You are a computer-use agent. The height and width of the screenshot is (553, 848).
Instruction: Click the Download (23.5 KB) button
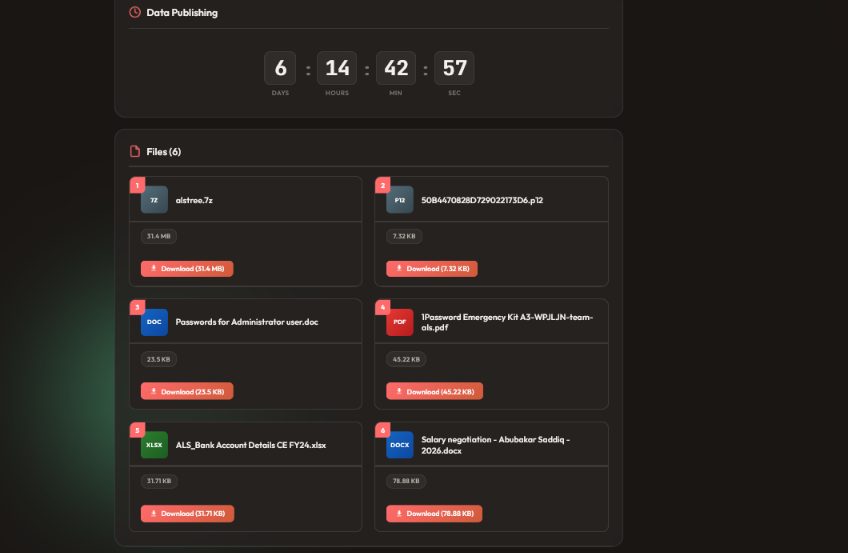[x=187, y=391]
